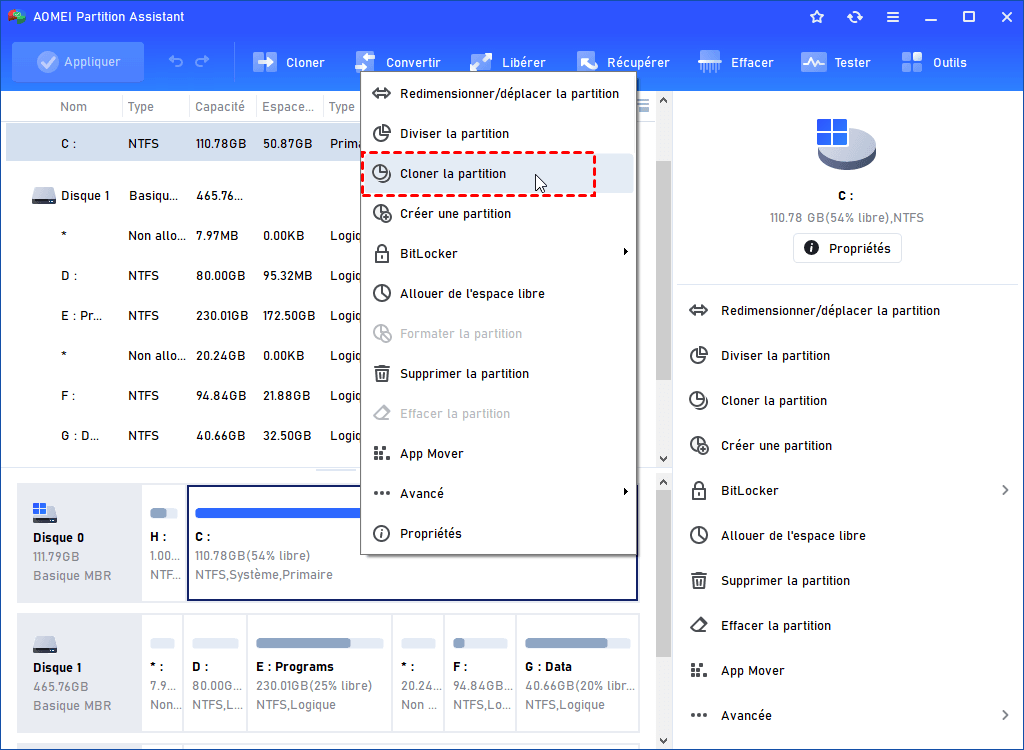This screenshot has height=750, width=1024.
Task: Click Diviser la partition in right panel
Action: coord(775,355)
